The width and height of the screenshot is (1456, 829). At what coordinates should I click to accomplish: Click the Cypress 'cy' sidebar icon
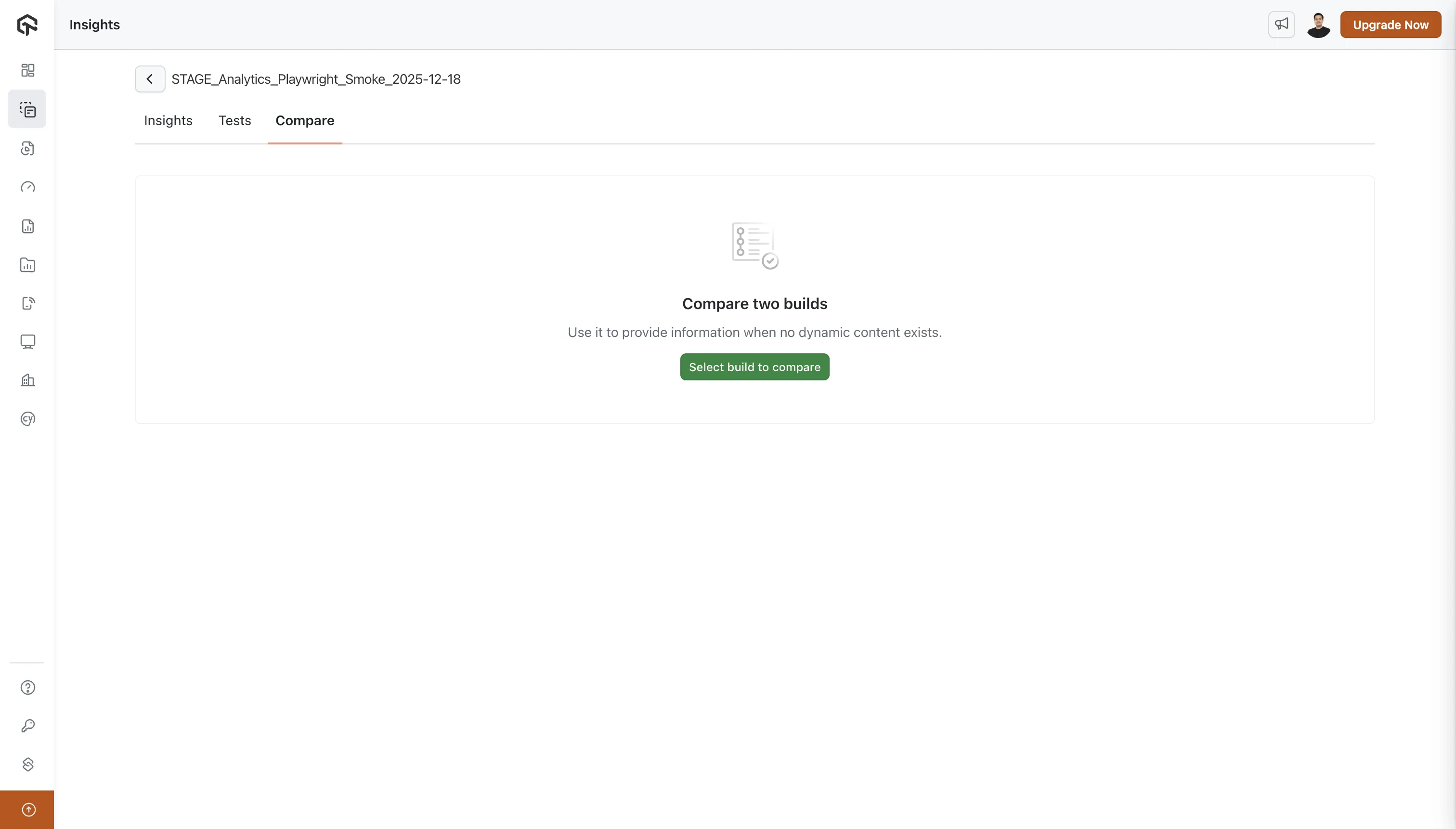27,419
